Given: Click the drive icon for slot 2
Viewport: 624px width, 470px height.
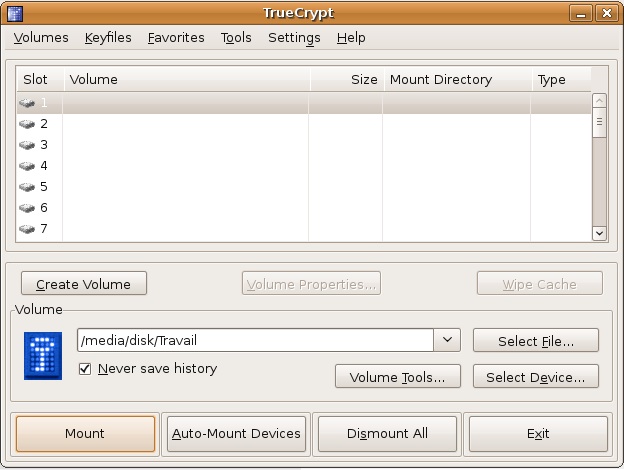Looking at the screenshot, I should pyautogui.click(x=27, y=124).
